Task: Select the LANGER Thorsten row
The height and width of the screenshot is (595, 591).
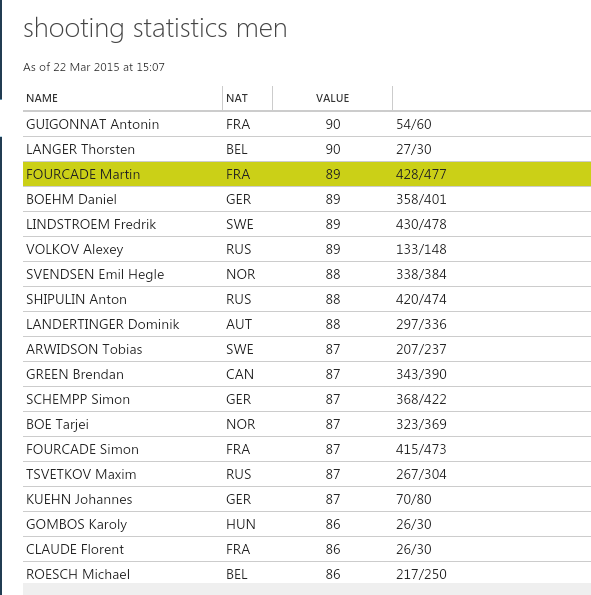Action: point(307,149)
